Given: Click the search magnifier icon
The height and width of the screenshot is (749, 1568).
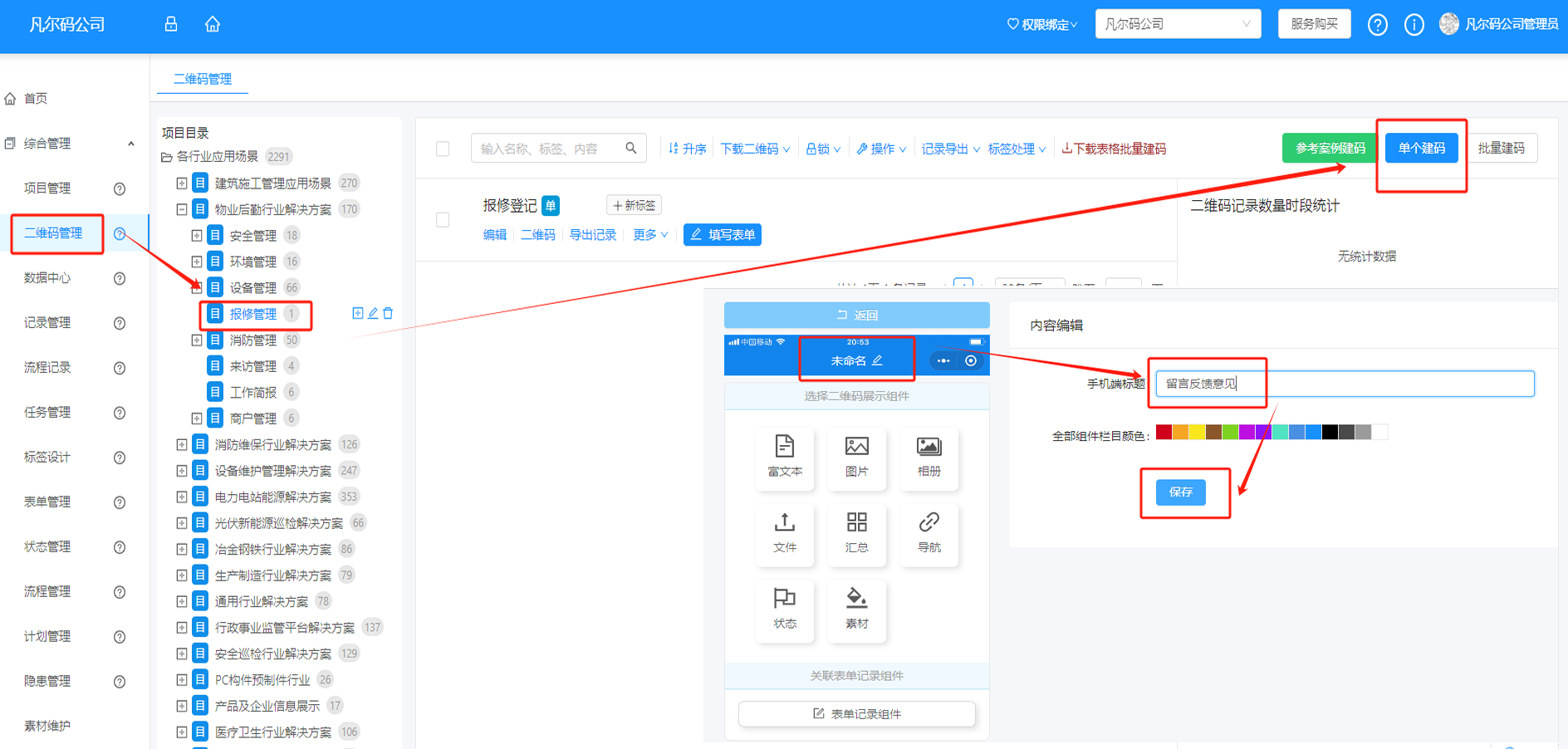Looking at the screenshot, I should [x=631, y=148].
